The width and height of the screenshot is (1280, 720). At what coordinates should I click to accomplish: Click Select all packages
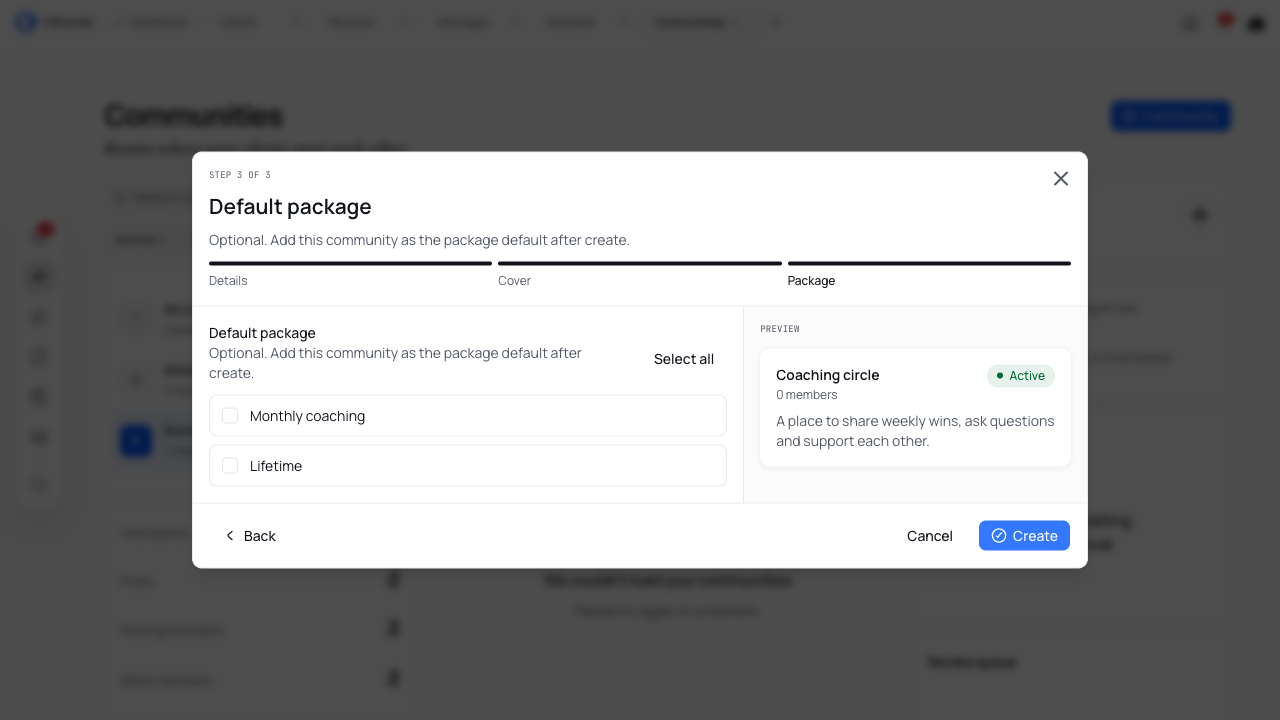(x=684, y=359)
